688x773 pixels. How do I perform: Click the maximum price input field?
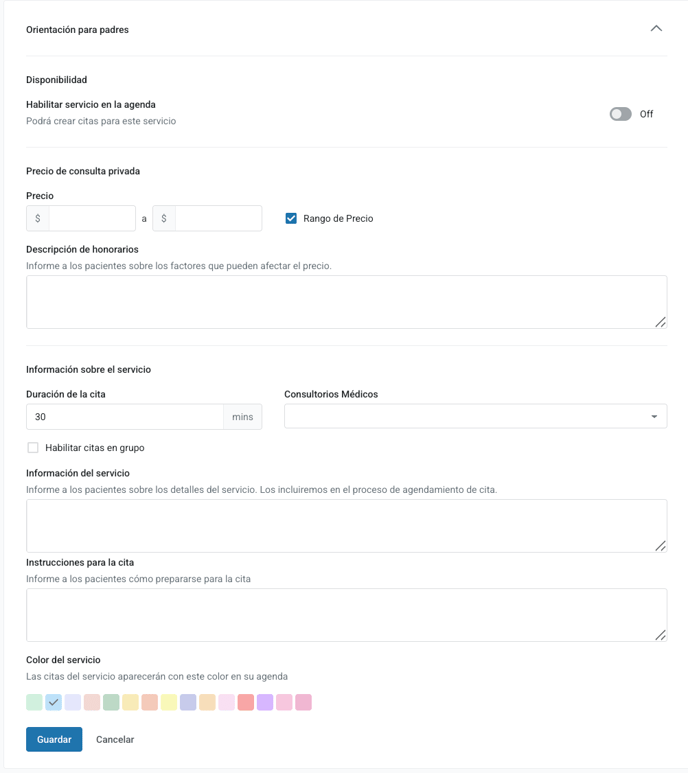(x=218, y=218)
